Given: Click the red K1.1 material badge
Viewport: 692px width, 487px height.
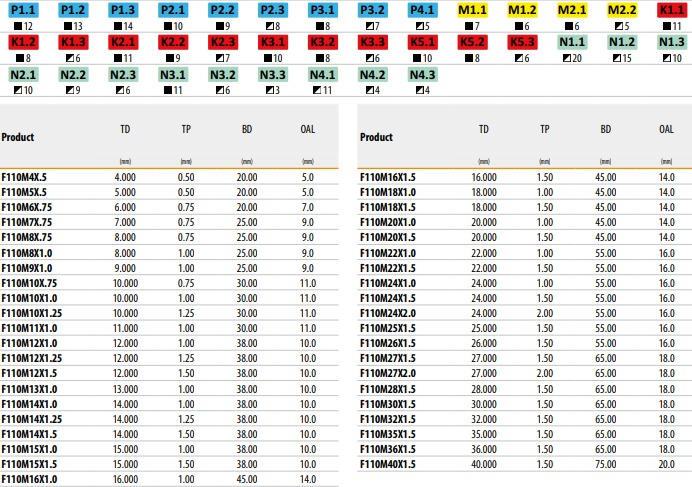Looking at the screenshot, I should coord(671,10).
